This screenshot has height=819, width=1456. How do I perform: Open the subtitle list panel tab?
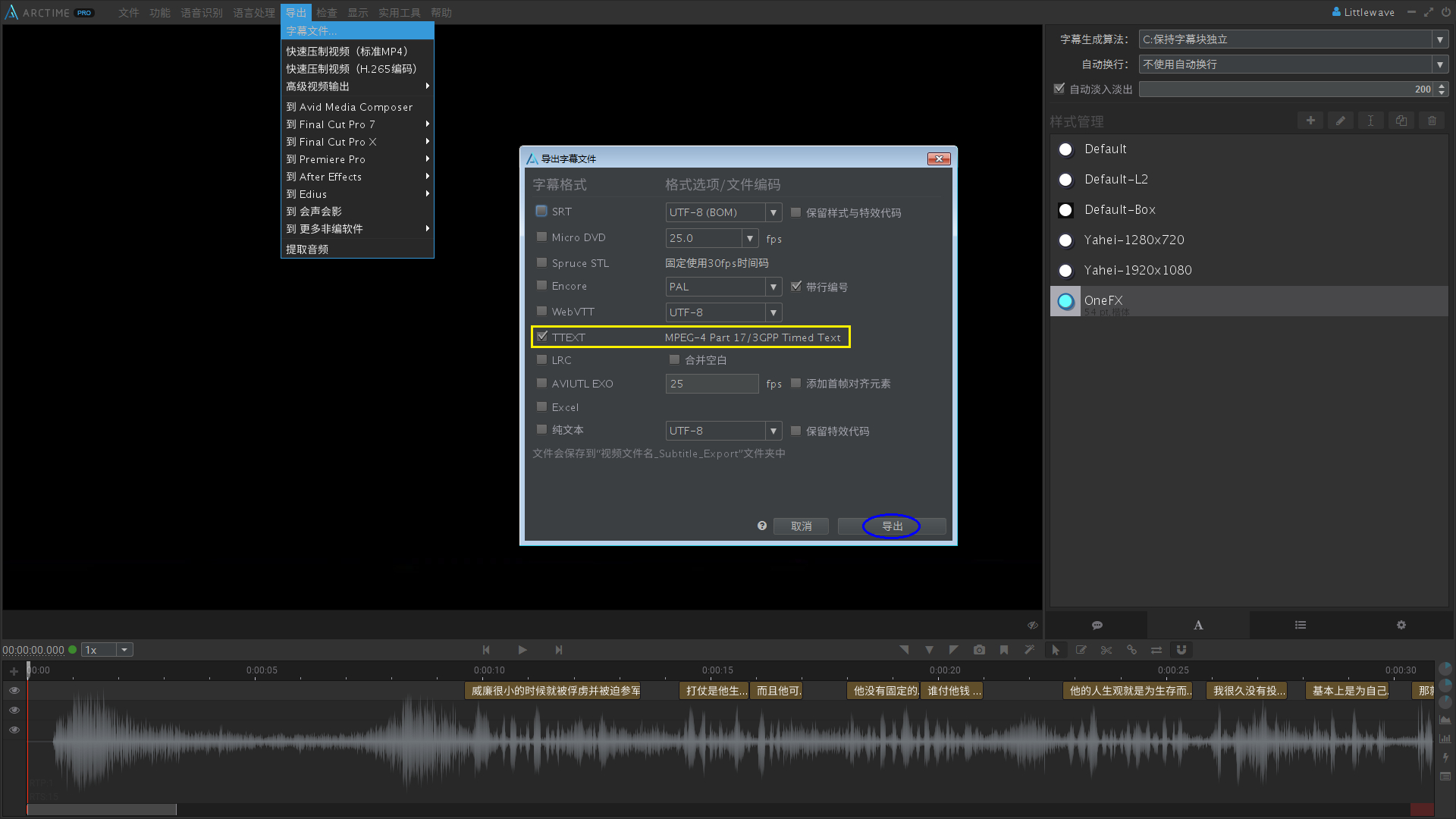coord(1300,625)
